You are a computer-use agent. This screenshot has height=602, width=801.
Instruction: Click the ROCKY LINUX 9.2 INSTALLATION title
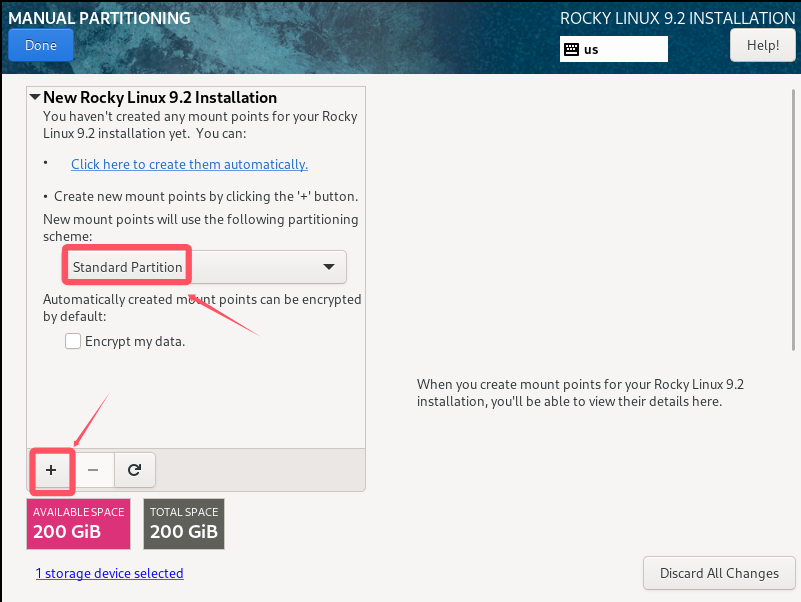678,18
